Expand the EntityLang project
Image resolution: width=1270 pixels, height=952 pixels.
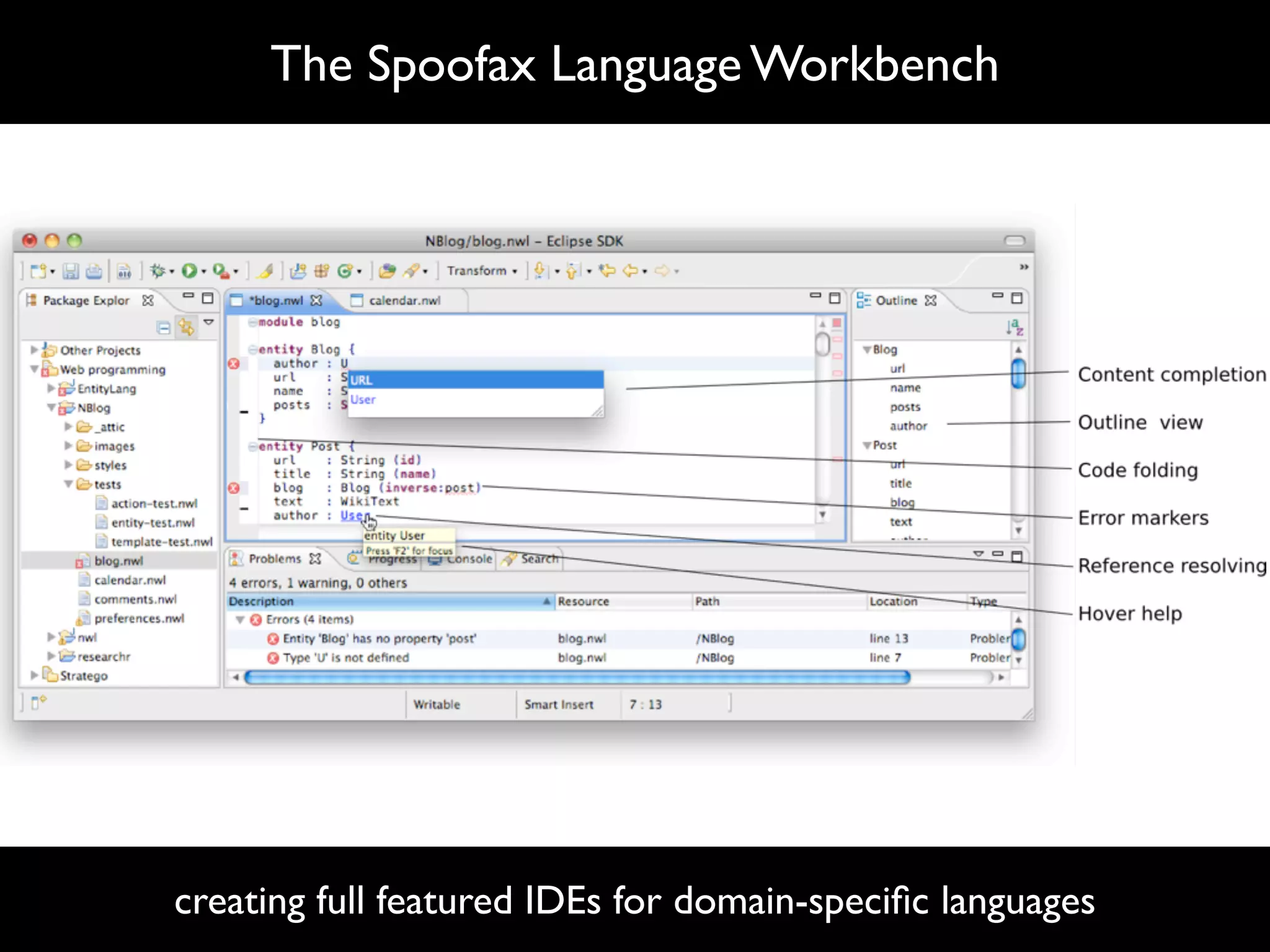point(51,389)
